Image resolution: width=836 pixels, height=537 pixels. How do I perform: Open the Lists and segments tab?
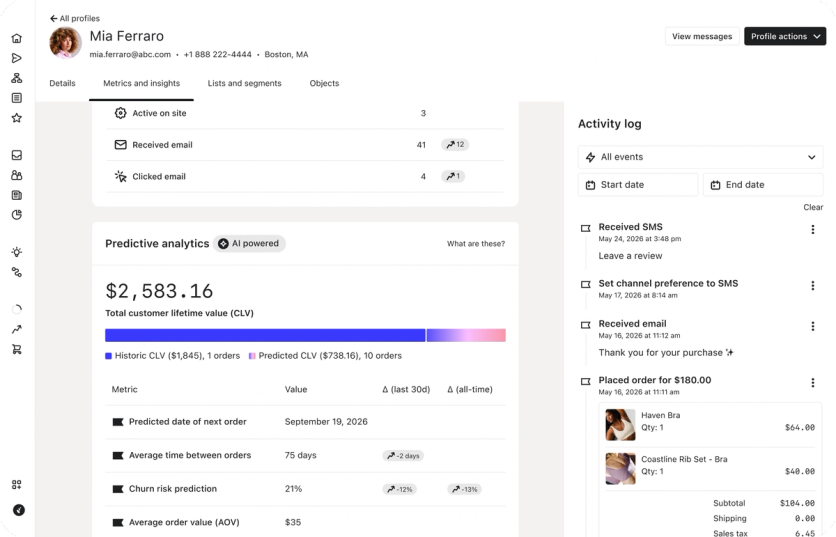click(x=244, y=83)
